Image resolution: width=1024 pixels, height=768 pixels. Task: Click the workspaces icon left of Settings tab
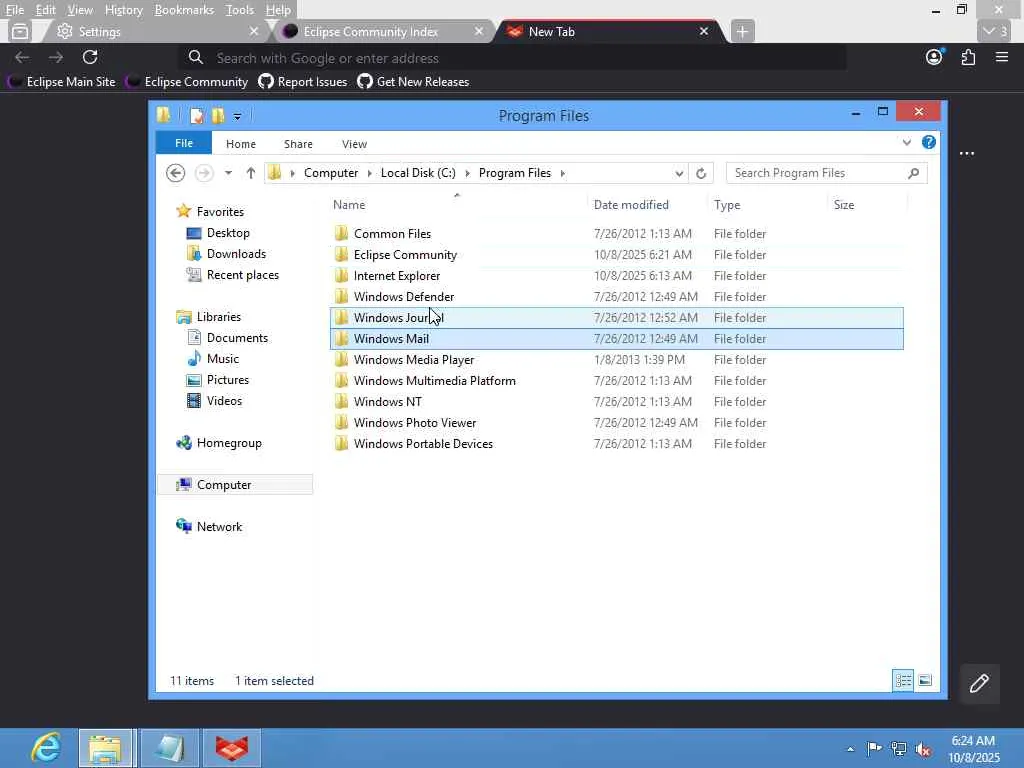(x=20, y=31)
